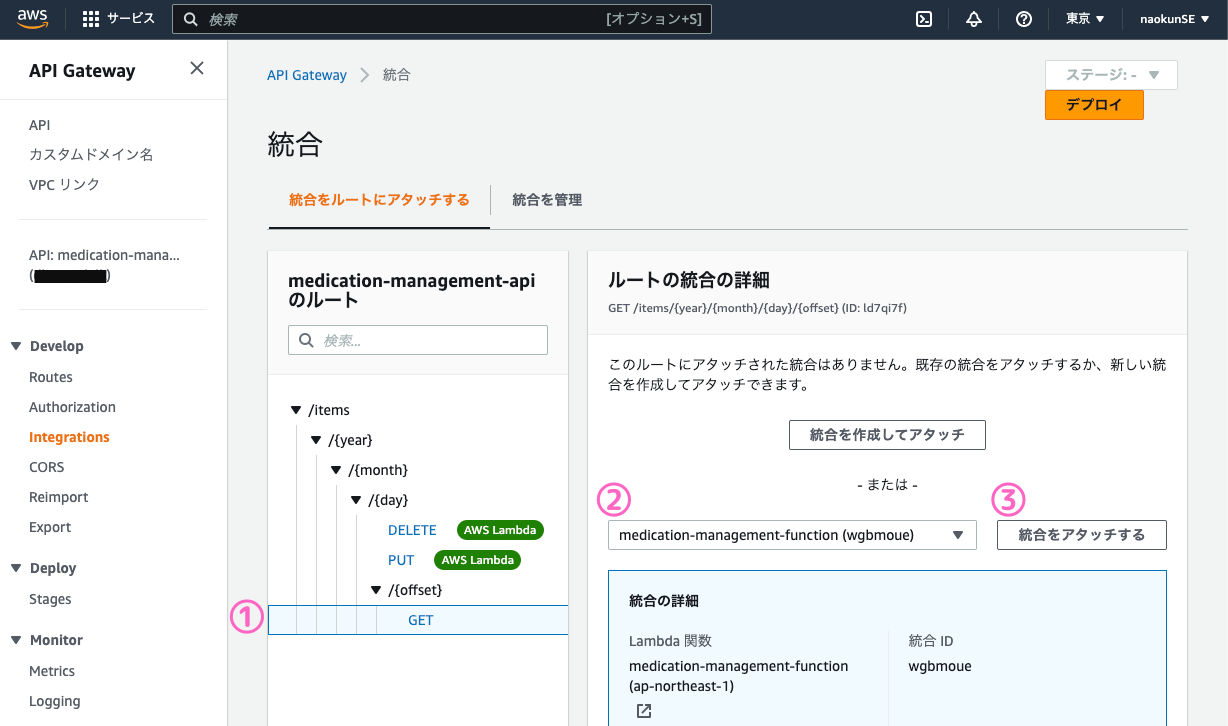The image size is (1228, 726).
Task: Click the デプロイ button
Action: click(x=1094, y=105)
